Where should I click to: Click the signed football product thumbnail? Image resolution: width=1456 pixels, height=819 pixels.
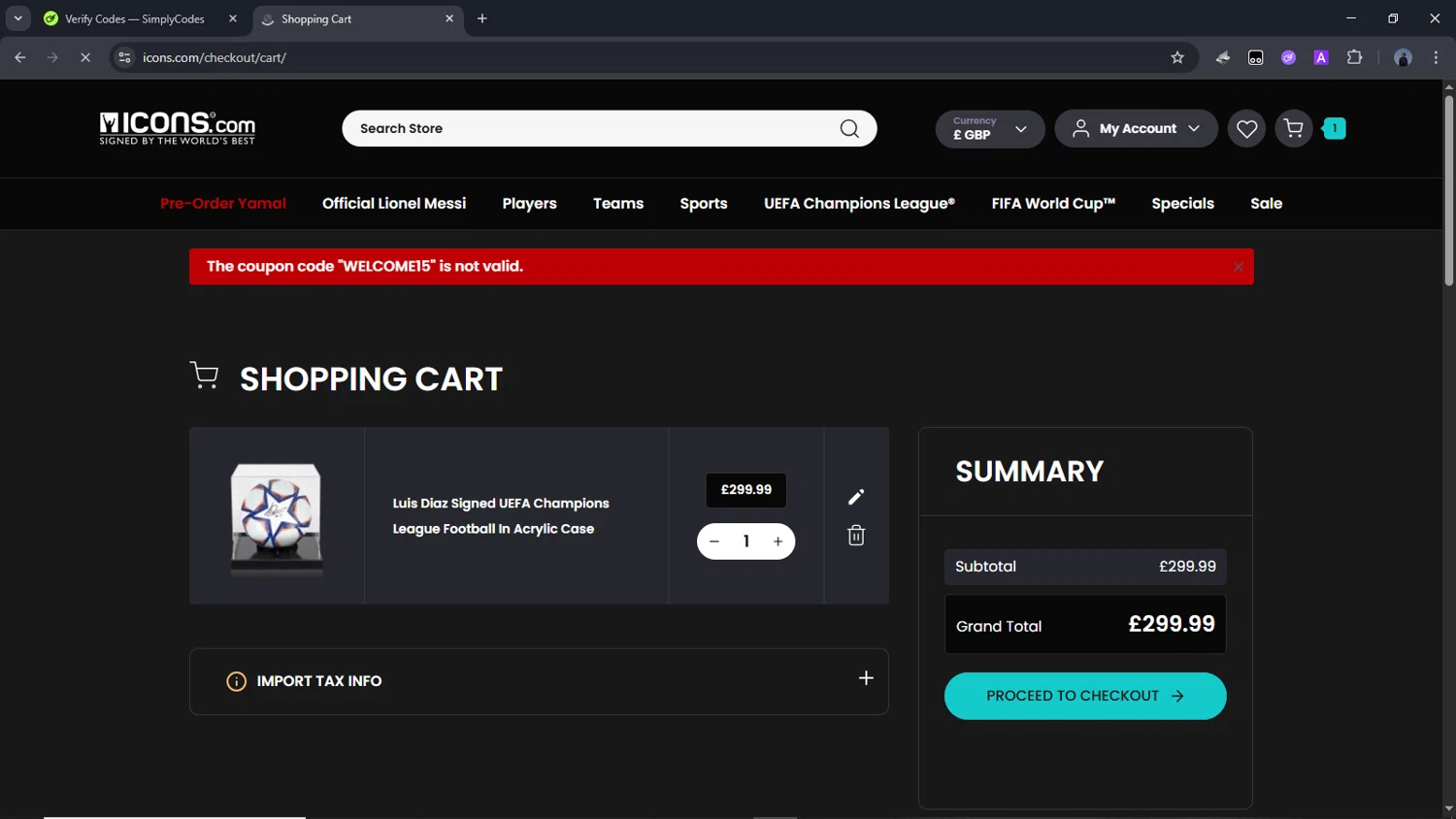277,516
